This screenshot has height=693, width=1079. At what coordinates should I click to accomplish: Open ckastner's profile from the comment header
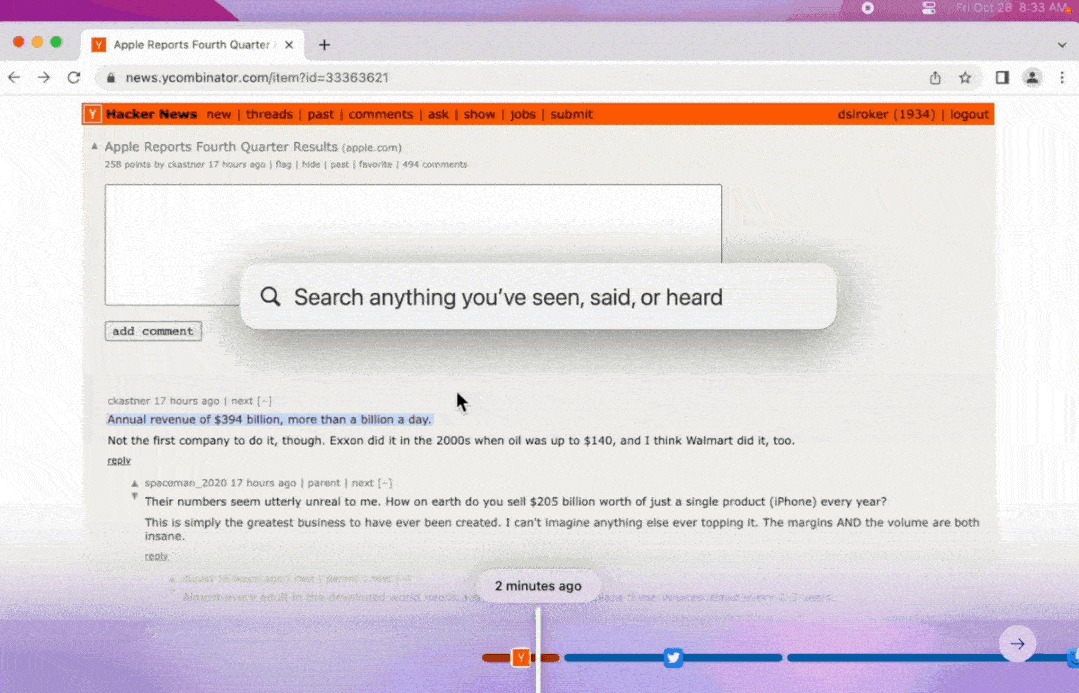(128, 401)
